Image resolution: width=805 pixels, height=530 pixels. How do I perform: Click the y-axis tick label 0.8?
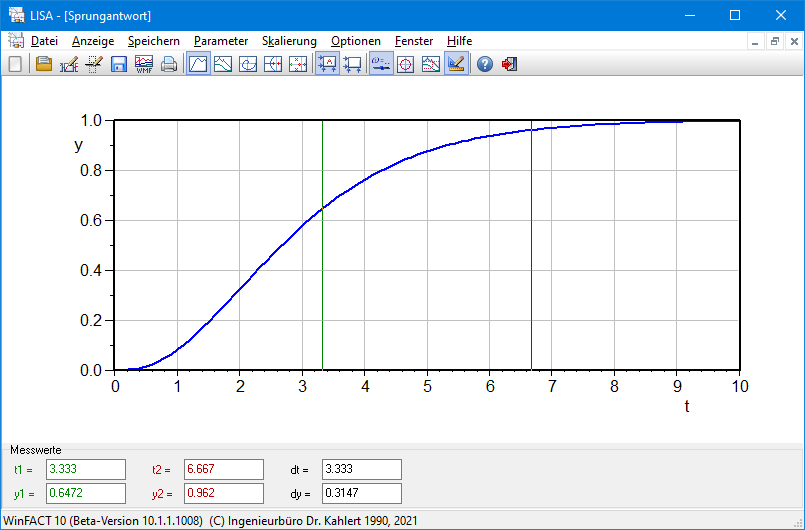(91, 171)
